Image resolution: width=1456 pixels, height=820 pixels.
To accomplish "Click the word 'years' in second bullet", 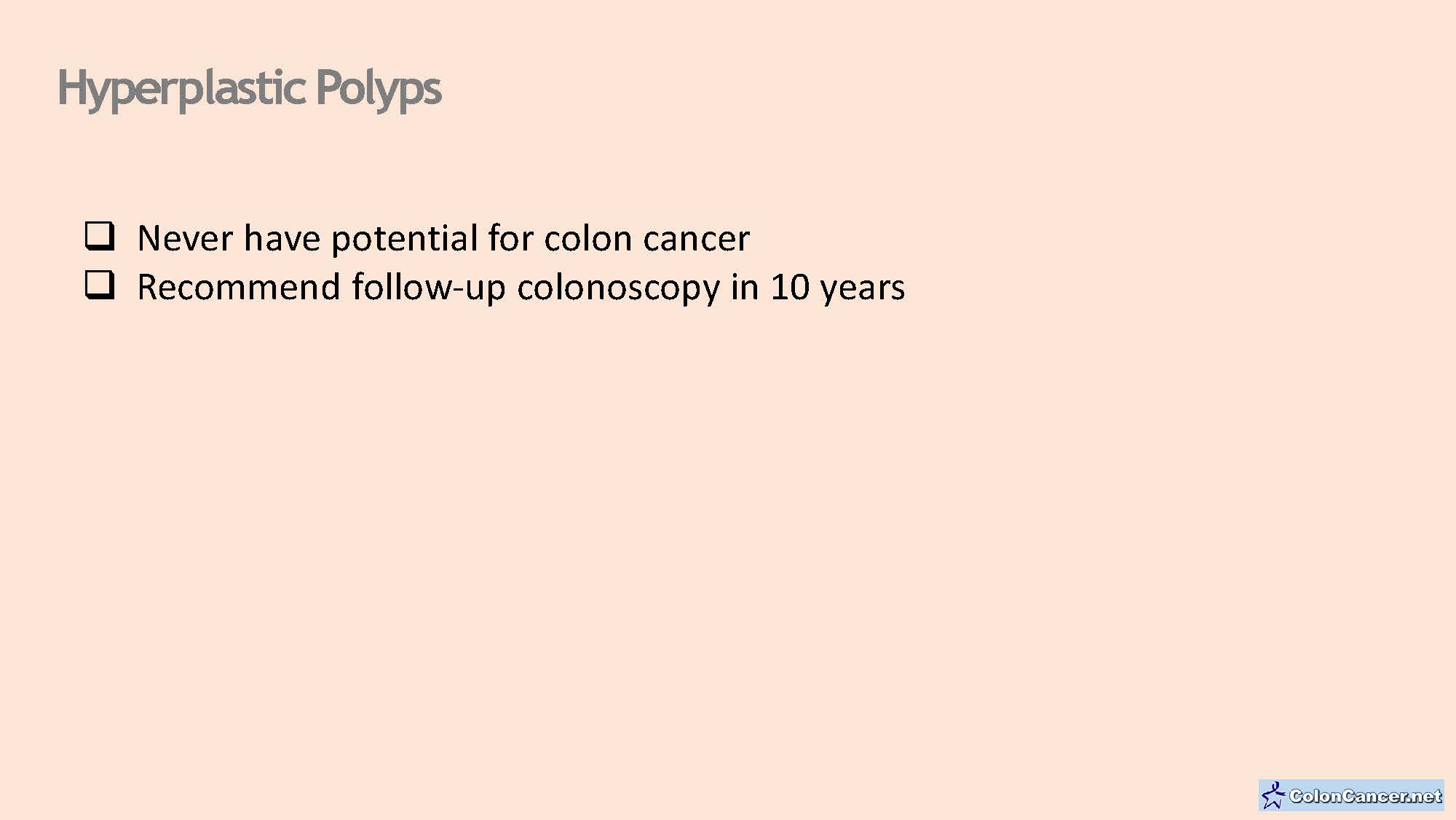I will (862, 288).
